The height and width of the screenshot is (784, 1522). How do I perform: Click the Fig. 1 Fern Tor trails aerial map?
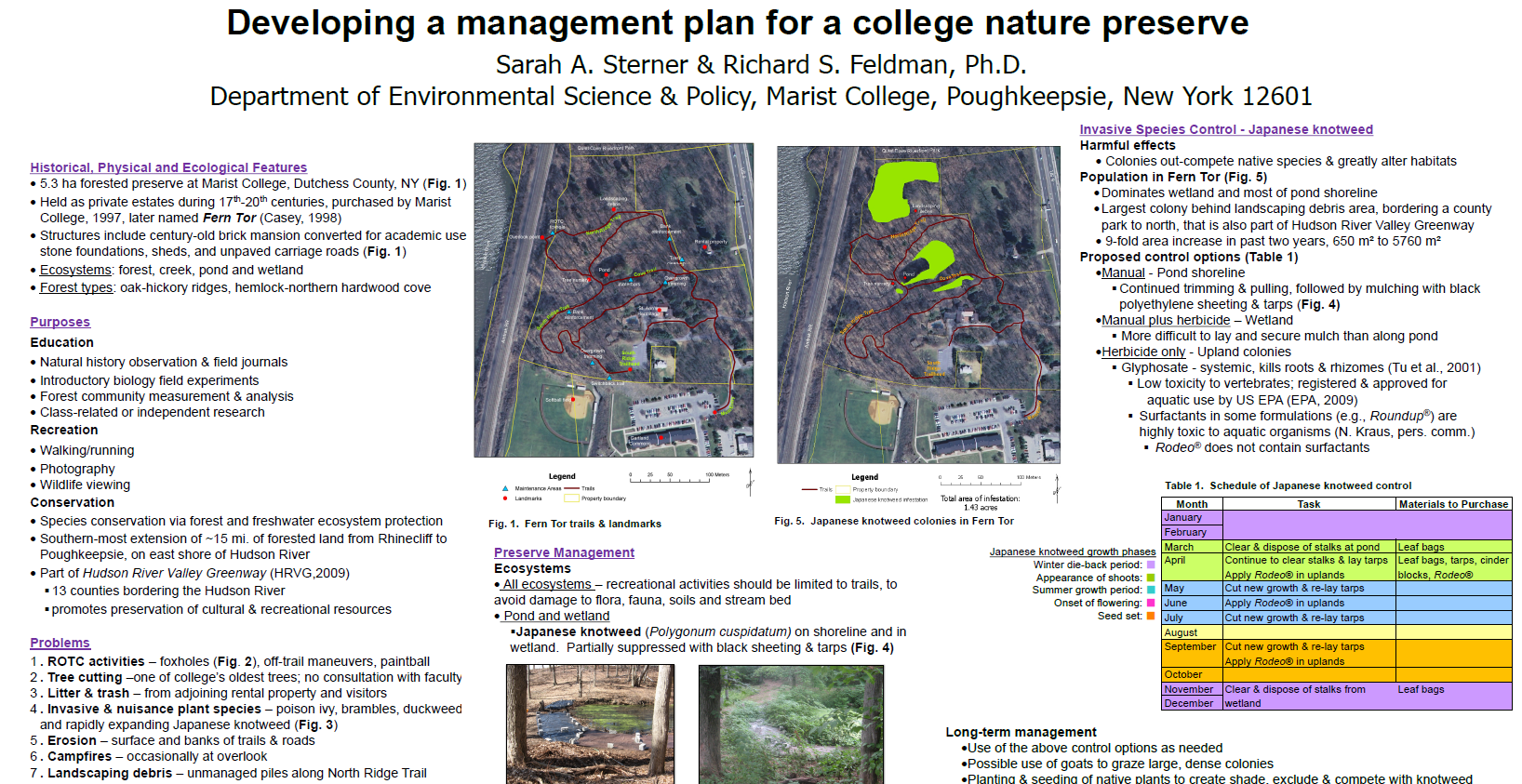pyautogui.click(x=613, y=299)
